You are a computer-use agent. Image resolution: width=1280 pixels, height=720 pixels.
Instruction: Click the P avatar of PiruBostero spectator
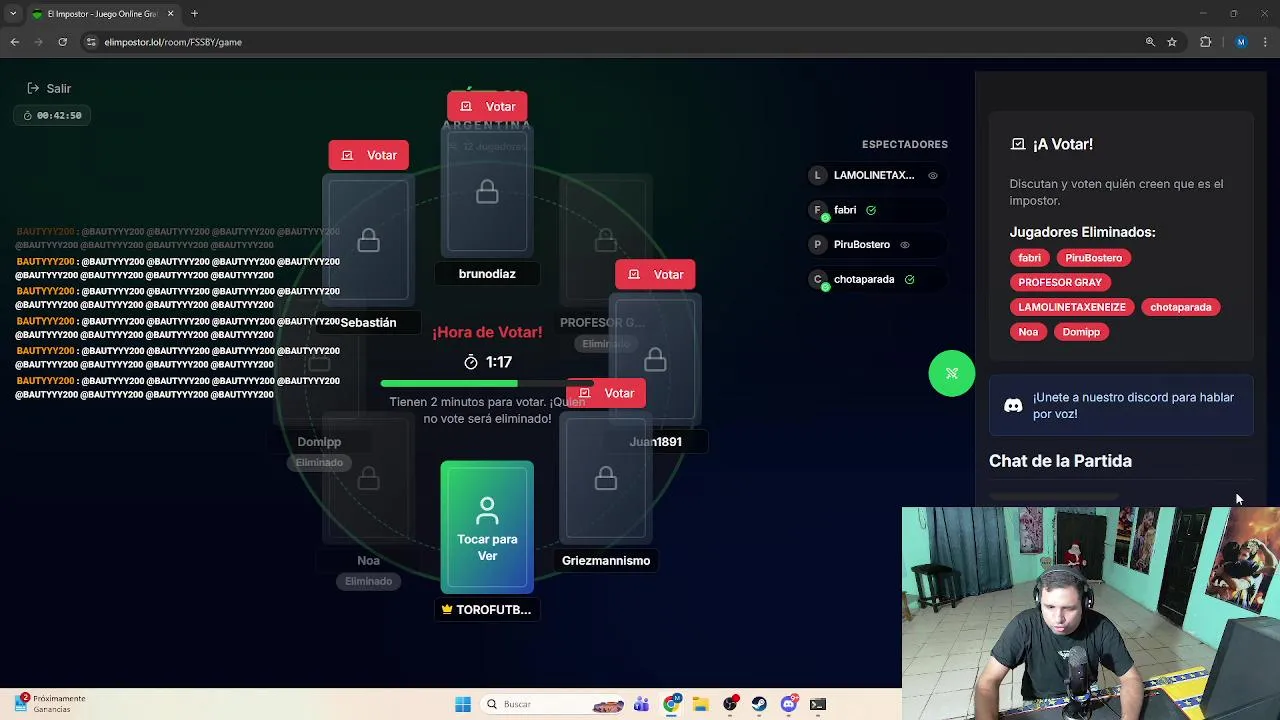coord(817,244)
